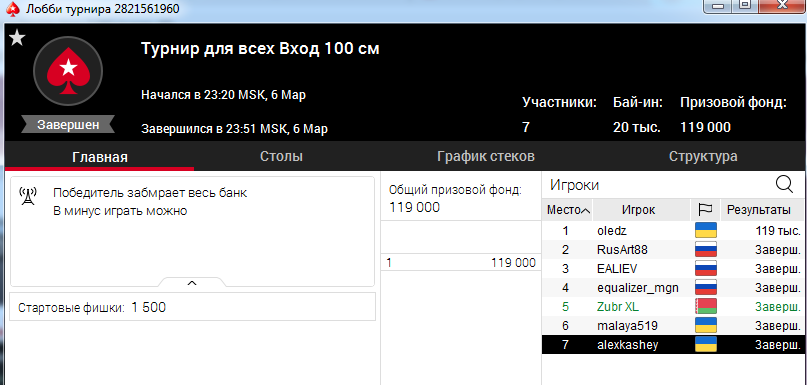The image size is (807, 385).
Task: Click the broadcast antenna announcement icon
Action: tap(28, 196)
